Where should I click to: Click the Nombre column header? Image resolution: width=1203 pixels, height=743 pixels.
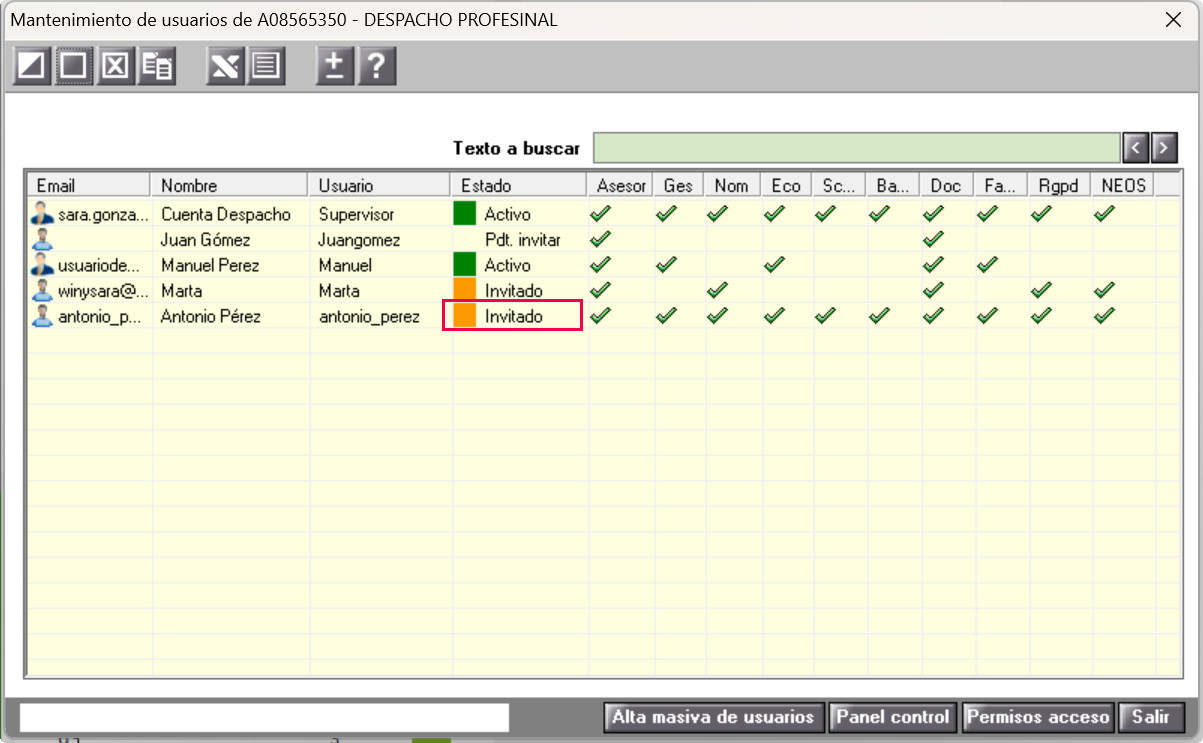(229, 185)
